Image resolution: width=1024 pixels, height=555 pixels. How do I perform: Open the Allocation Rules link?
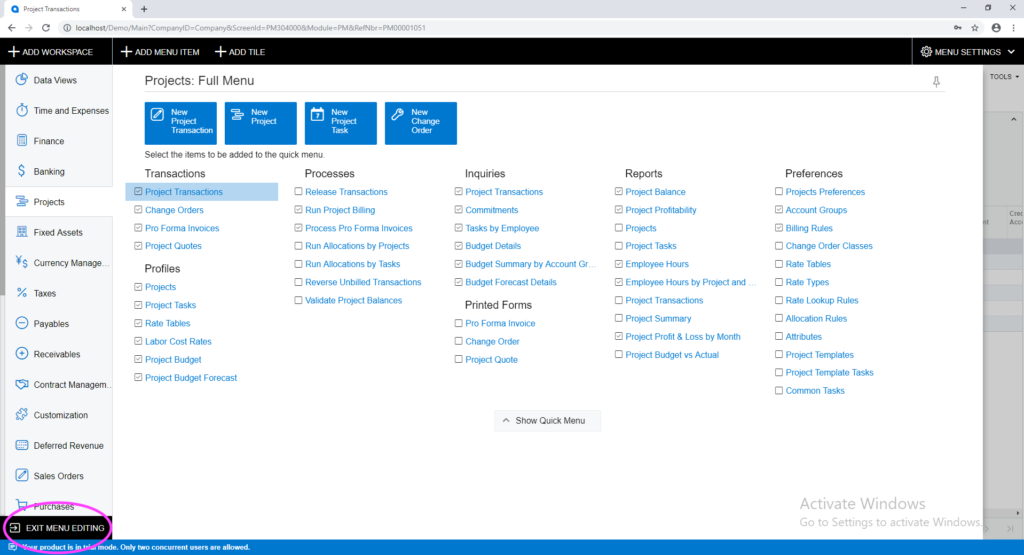coord(816,319)
